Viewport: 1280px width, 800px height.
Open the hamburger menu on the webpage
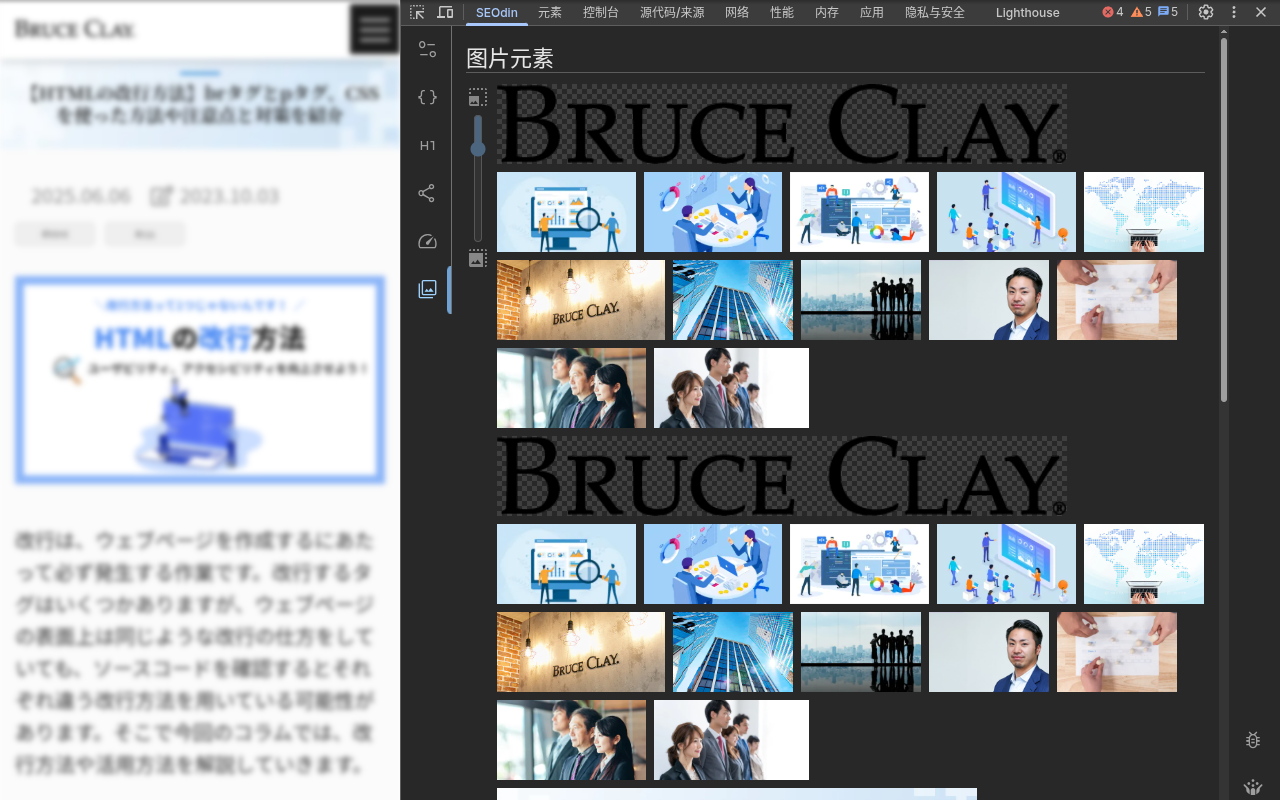(x=375, y=30)
